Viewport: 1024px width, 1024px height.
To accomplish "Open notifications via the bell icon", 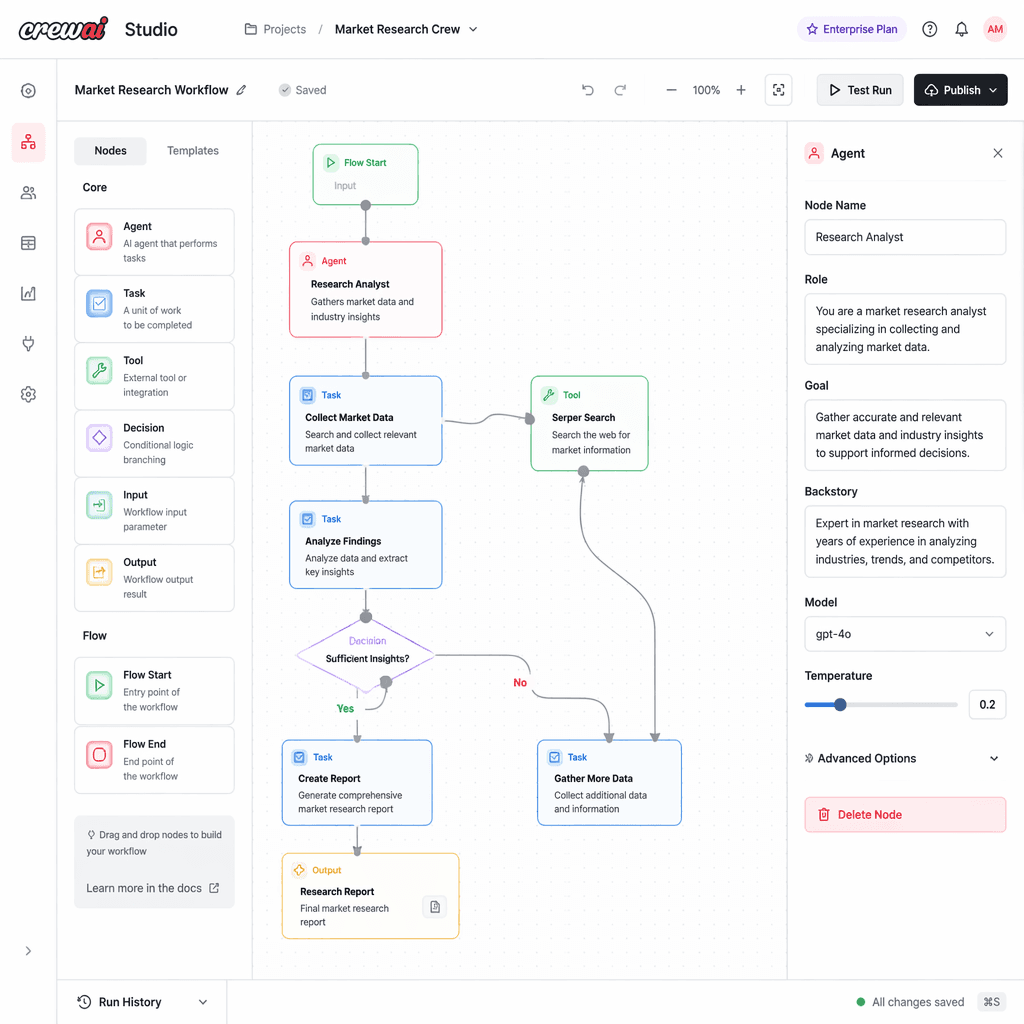I will pyautogui.click(x=961, y=29).
